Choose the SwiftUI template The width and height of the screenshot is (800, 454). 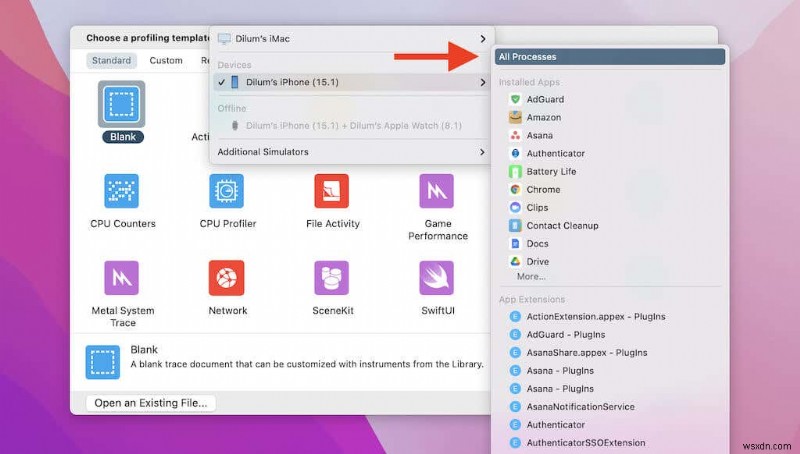437,278
